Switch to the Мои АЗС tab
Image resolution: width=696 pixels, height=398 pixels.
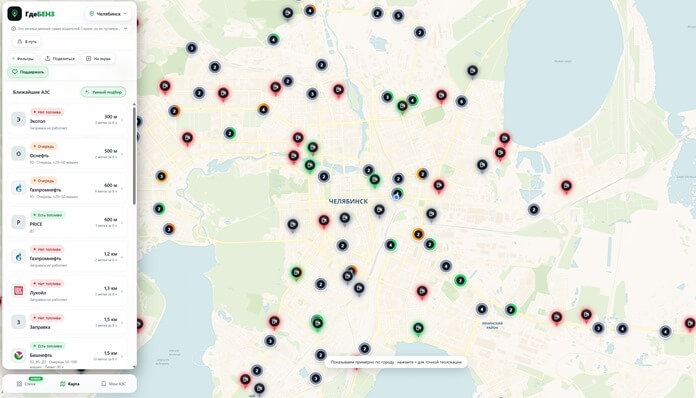tap(113, 384)
